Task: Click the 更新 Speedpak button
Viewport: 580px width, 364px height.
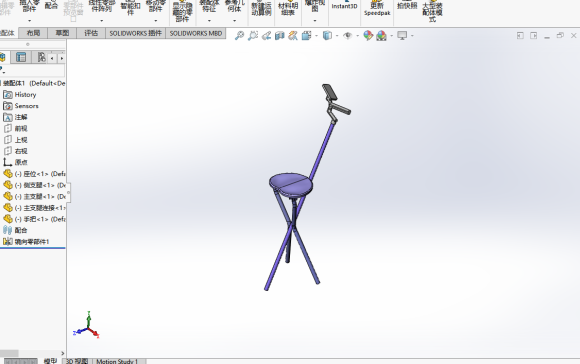Action: tap(377, 9)
